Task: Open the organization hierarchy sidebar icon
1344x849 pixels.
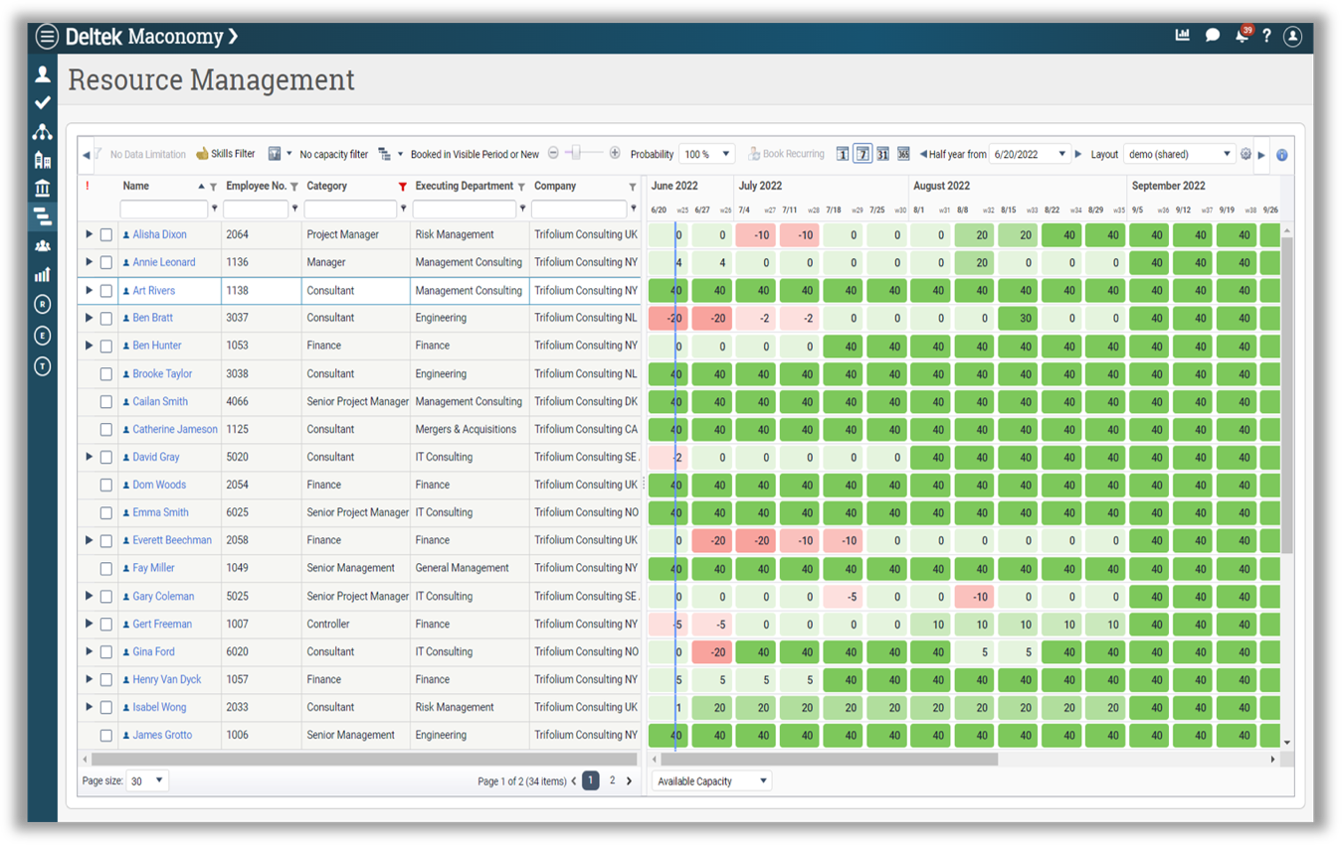Action: (42, 132)
